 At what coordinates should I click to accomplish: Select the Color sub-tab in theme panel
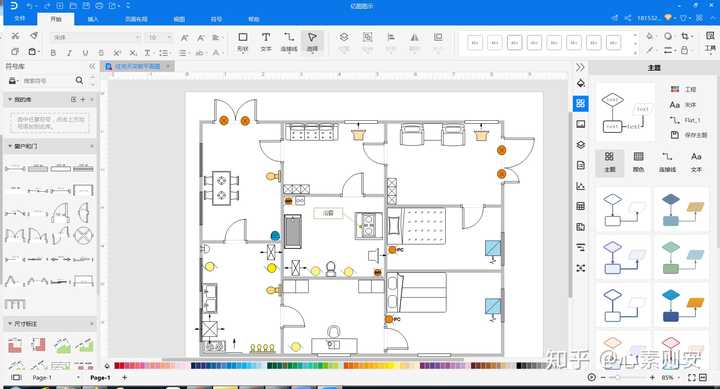click(x=638, y=162)
